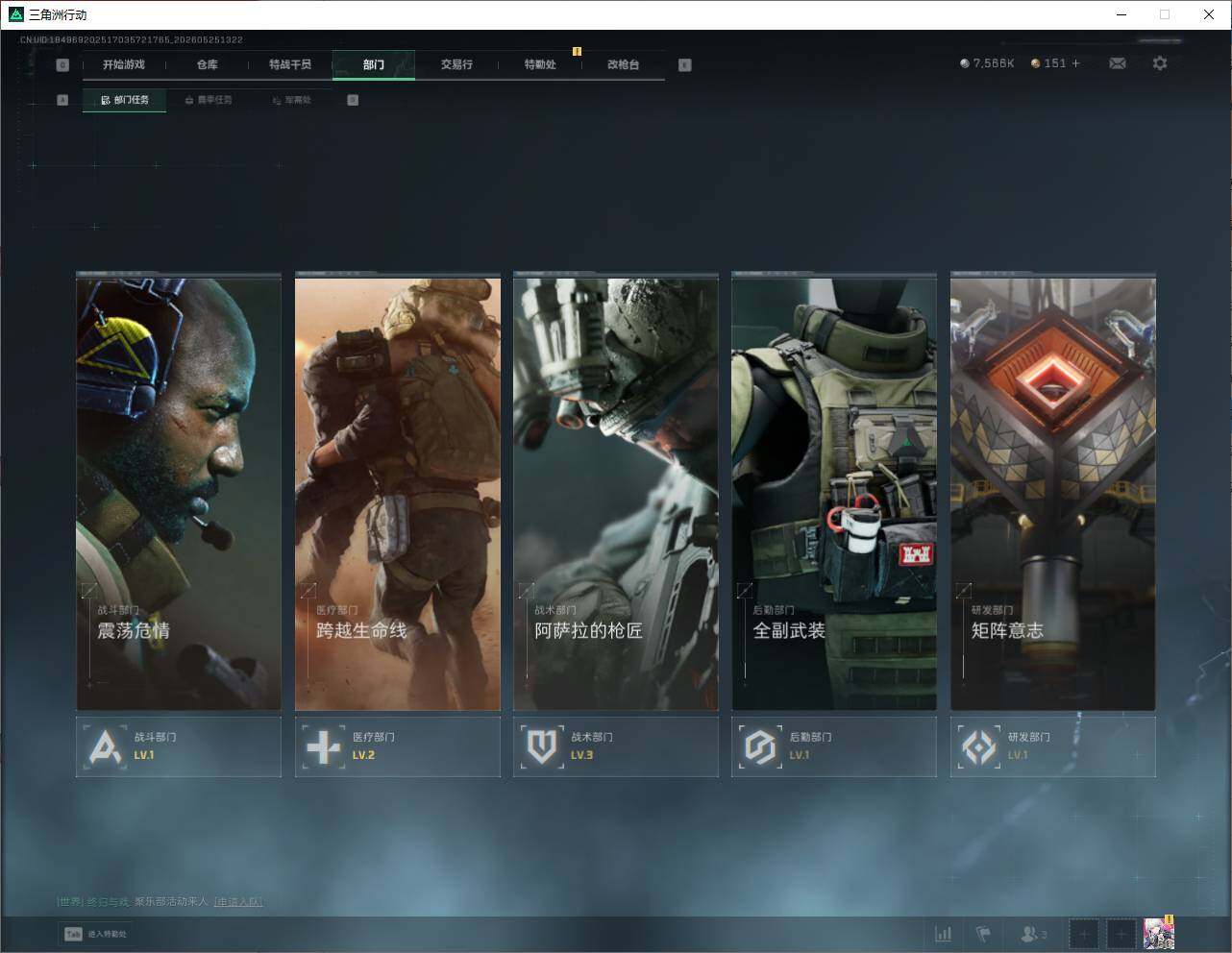Maximize the 三角洲行动 window
Screen dimensions: 1232x953
1165,14
